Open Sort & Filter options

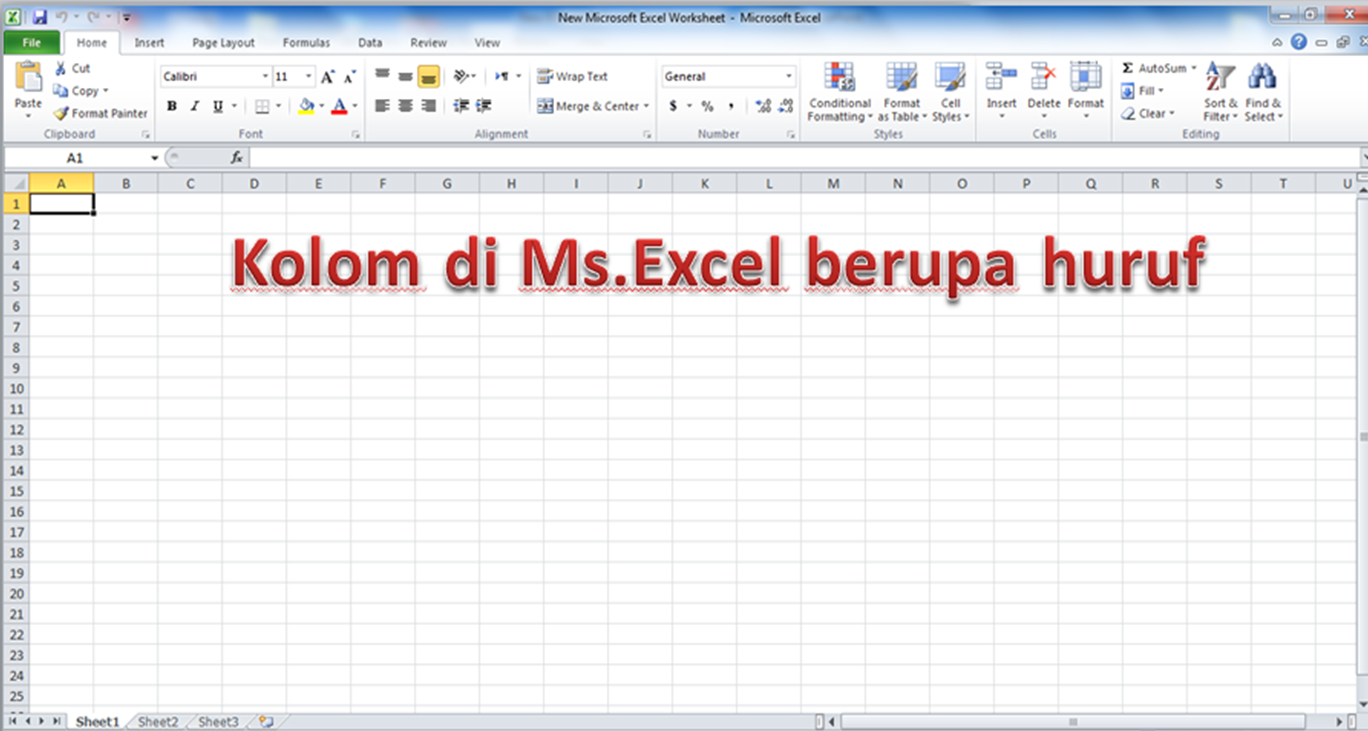tap(1220, 92)
